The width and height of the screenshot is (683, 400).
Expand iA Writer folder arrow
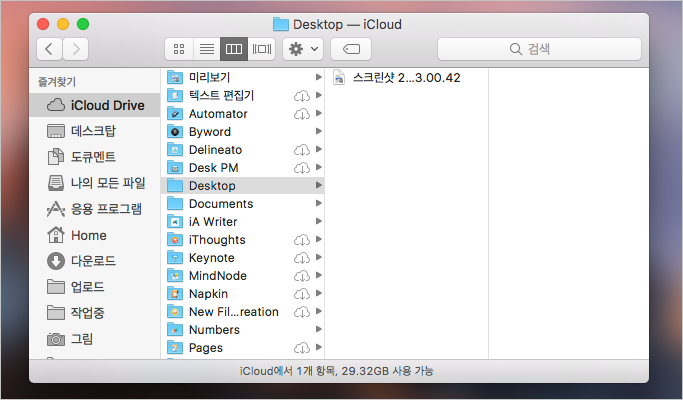tap(318, 221)
